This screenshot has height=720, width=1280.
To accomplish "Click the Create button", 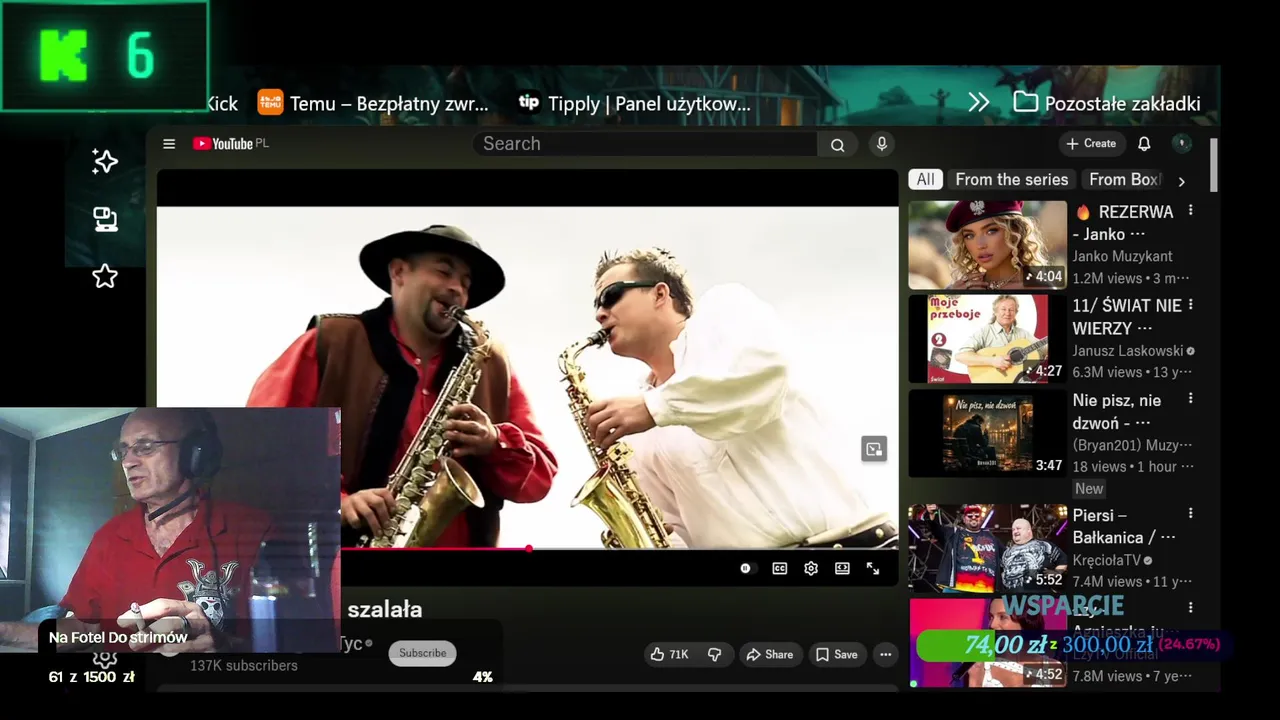I will click(x=1091, y=144).
